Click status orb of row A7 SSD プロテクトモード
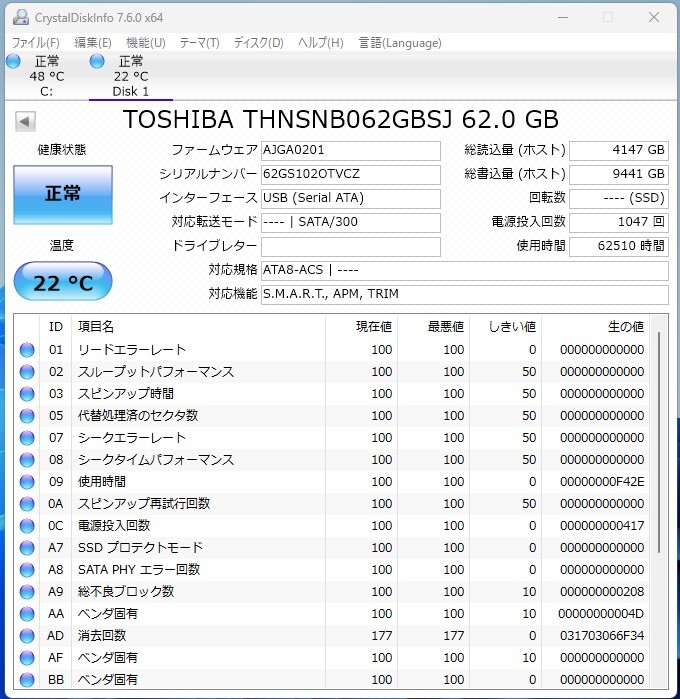The height and width of the screenshot is (699, 680). click(27, 548)
